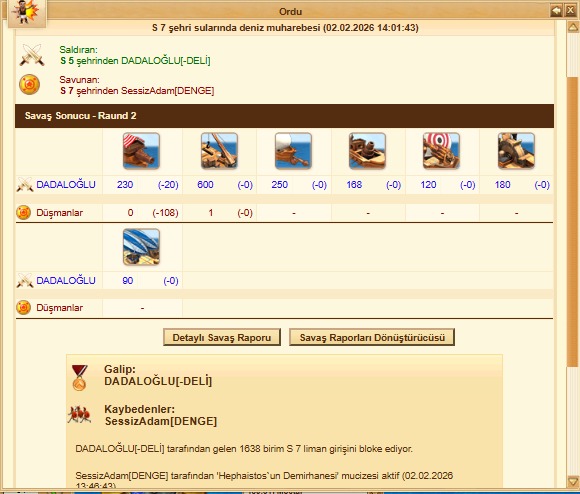Click the round shield defender icon
The height and width of the screenshot is (494, 580).
(29, 84)
